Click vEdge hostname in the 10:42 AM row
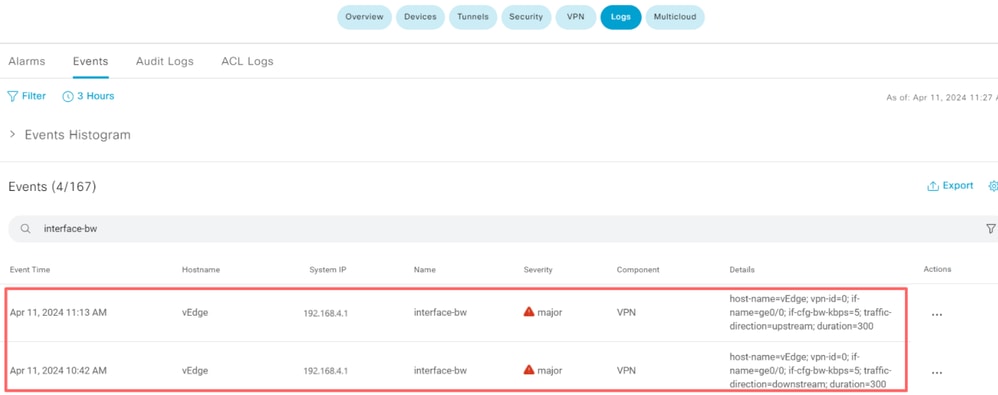This screenshot has height=395, width=998. click(195, 370)
